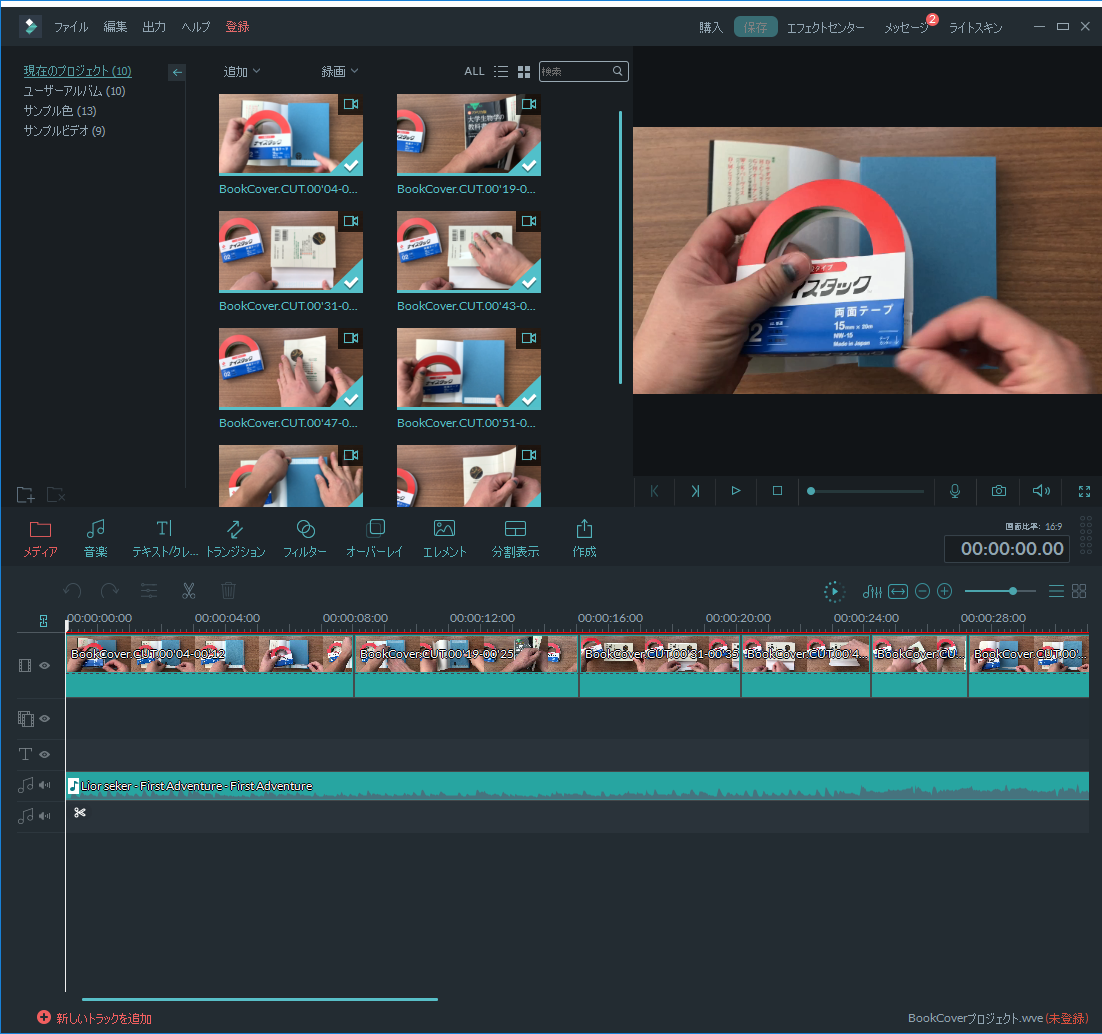Open the ファイル (File) menu

71,27
